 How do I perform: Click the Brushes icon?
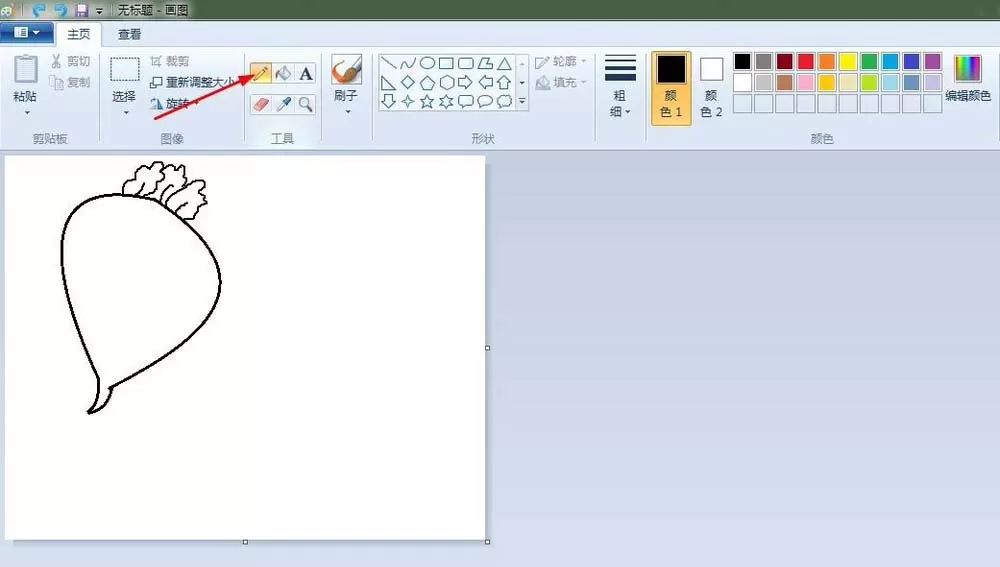346,69
